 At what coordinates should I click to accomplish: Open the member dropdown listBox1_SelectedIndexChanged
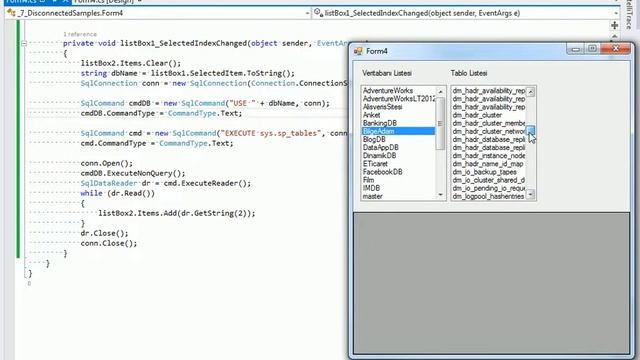point(466,13)
